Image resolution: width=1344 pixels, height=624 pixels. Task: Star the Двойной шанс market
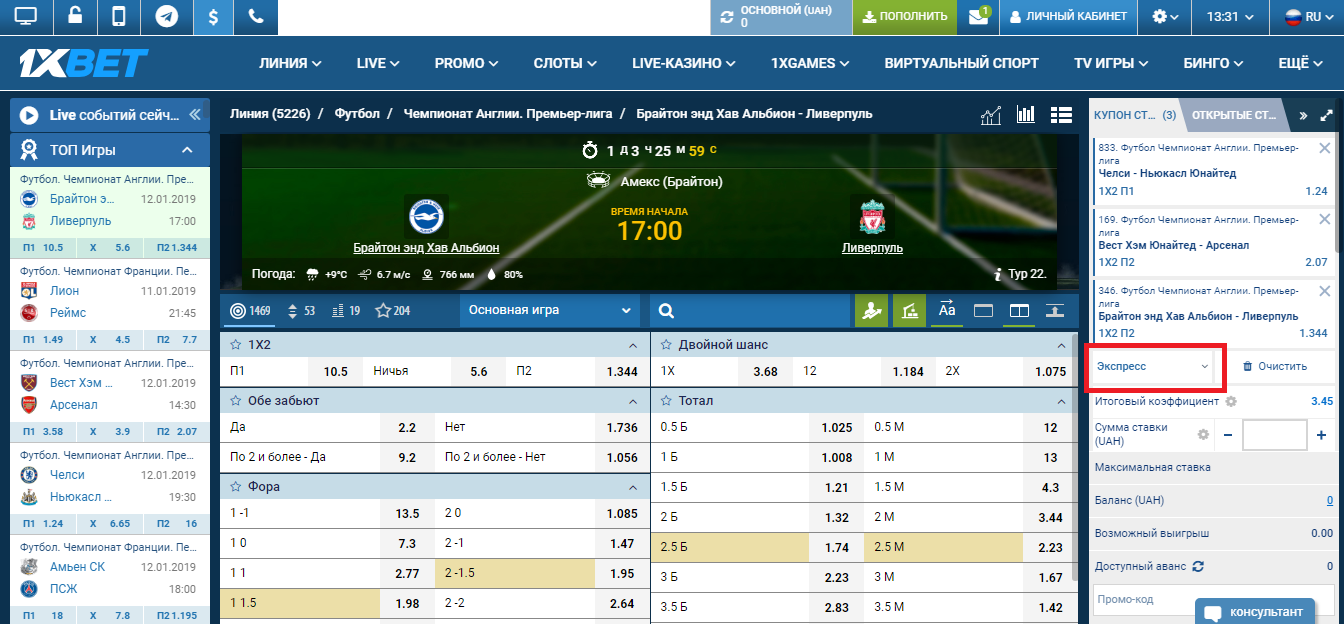[x=667, y=344]
